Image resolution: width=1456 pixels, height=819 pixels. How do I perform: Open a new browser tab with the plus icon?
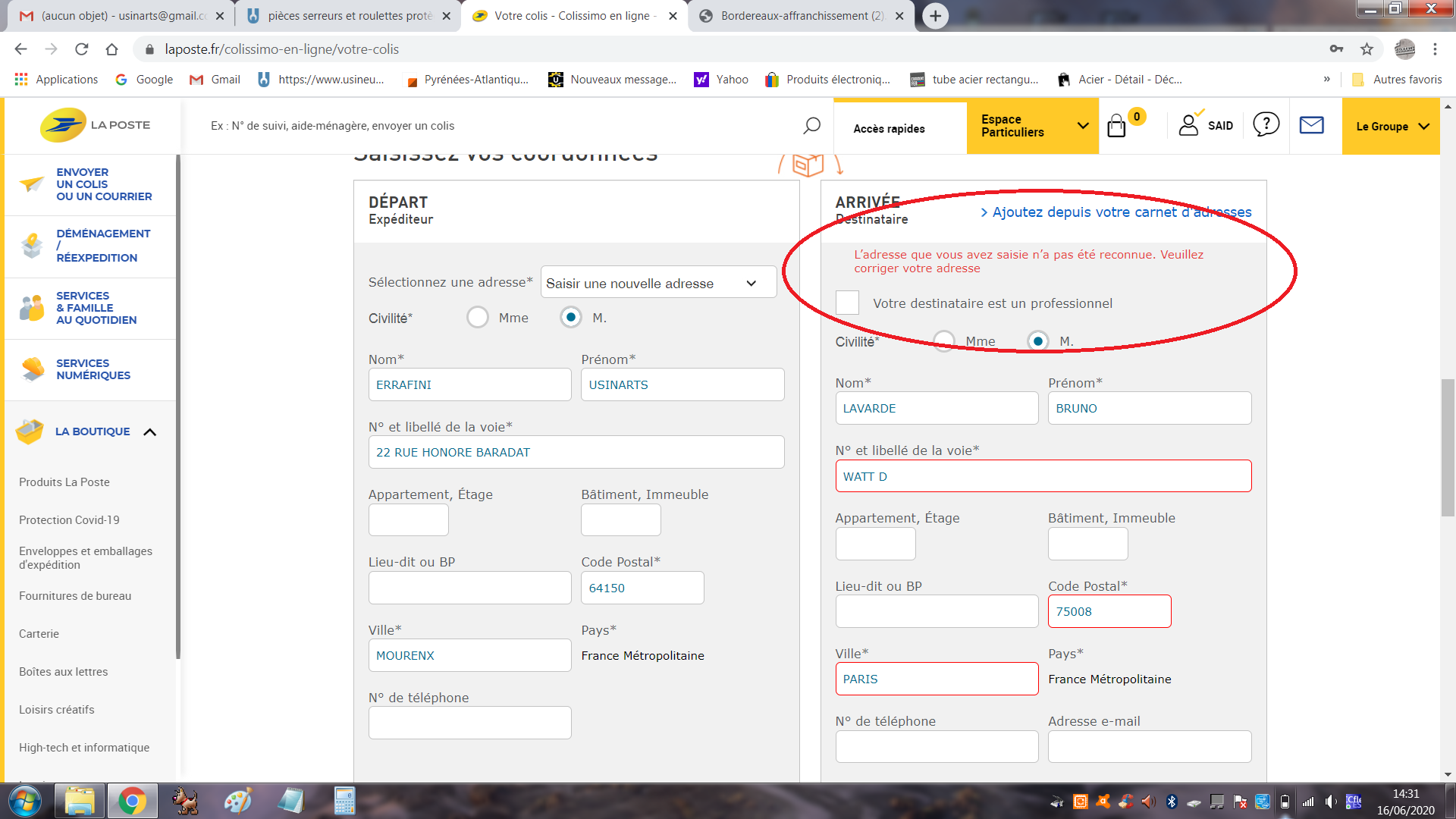(936, 16)
